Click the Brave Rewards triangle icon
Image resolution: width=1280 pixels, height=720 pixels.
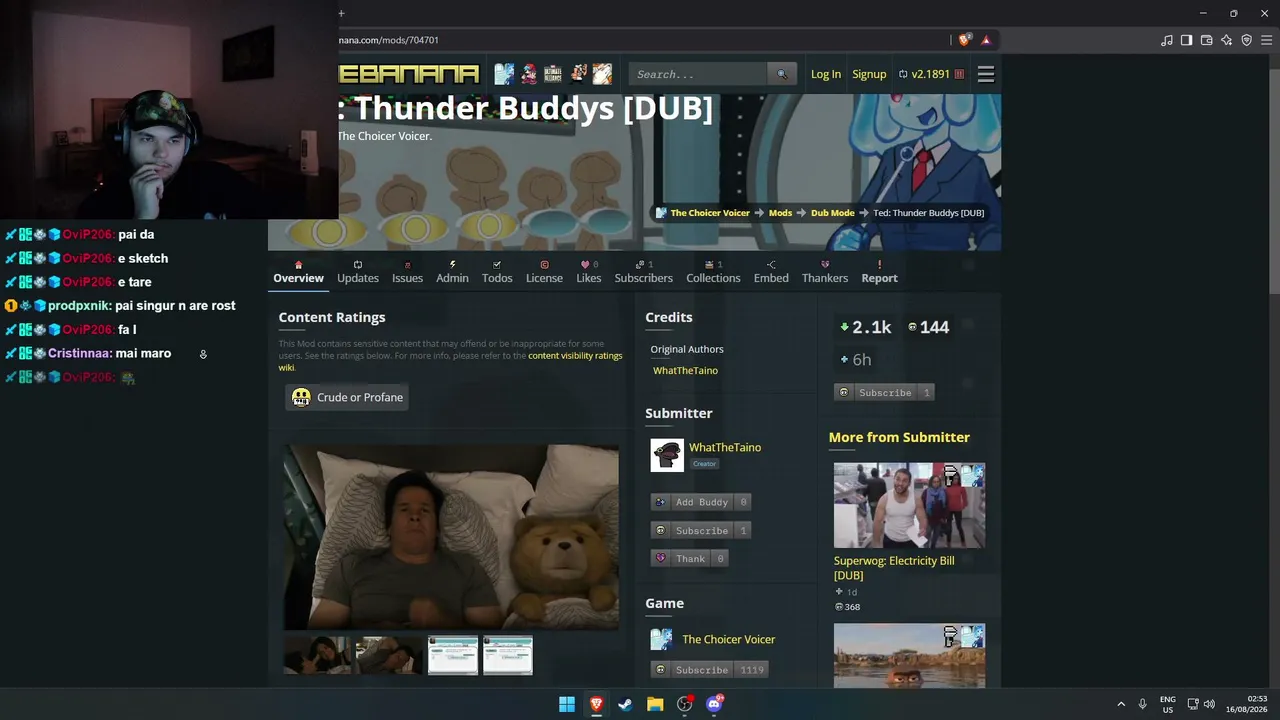986,40
